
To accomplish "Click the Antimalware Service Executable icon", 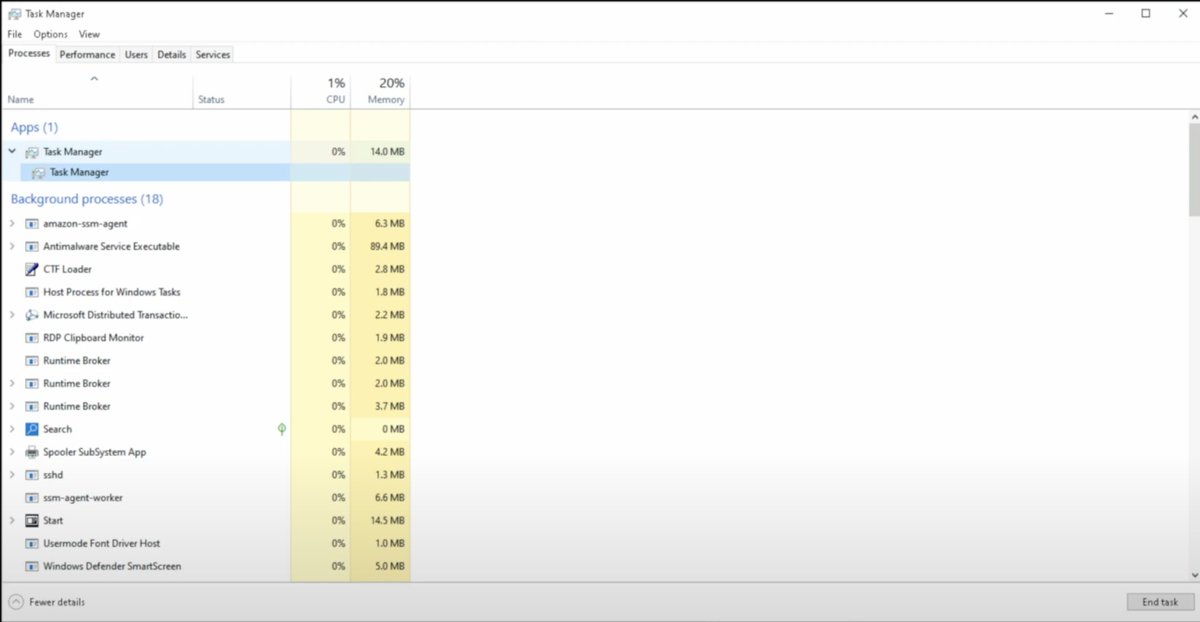I will click(32, 247).
